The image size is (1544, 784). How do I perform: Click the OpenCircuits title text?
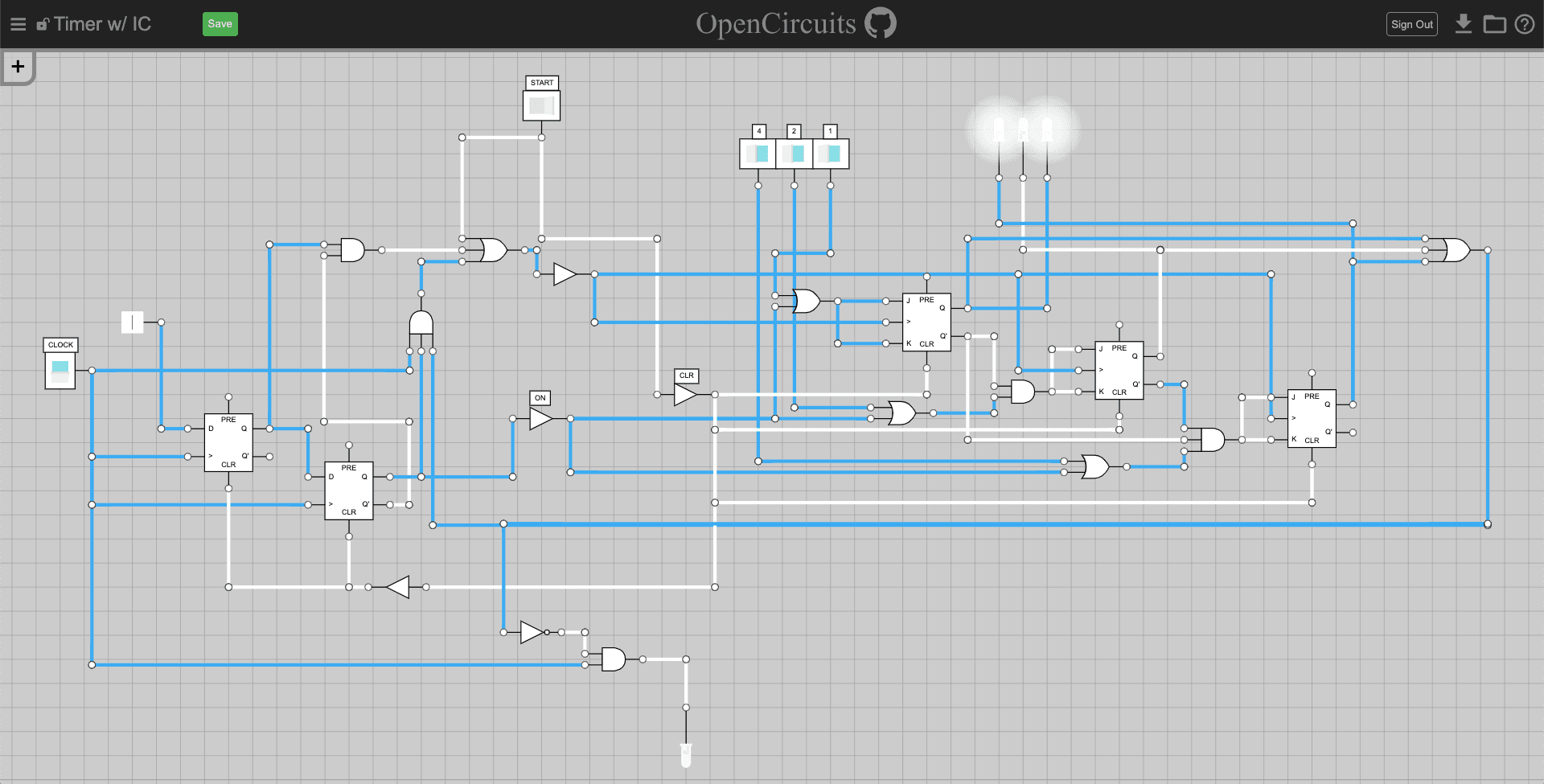(775, 24)
